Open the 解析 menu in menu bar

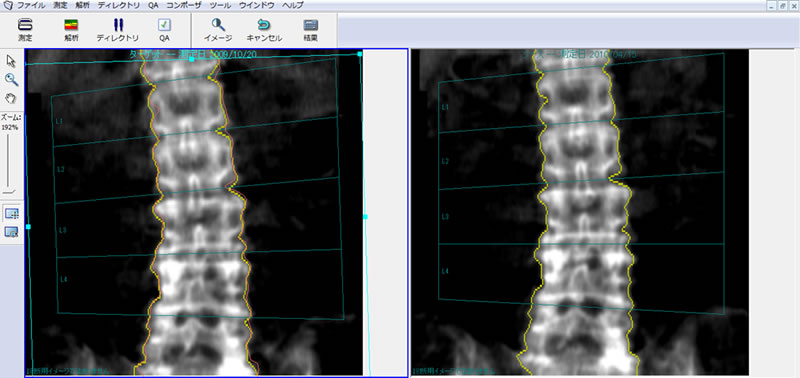[x=83, y=6]
